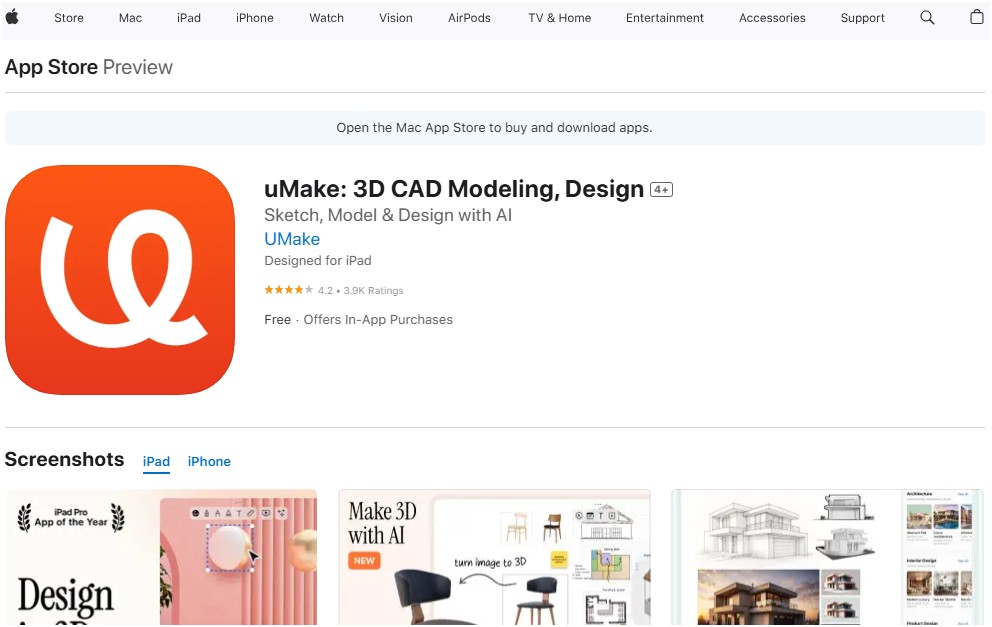Open the Watch navigation item
Screen dimensions: 992x627
326,18
